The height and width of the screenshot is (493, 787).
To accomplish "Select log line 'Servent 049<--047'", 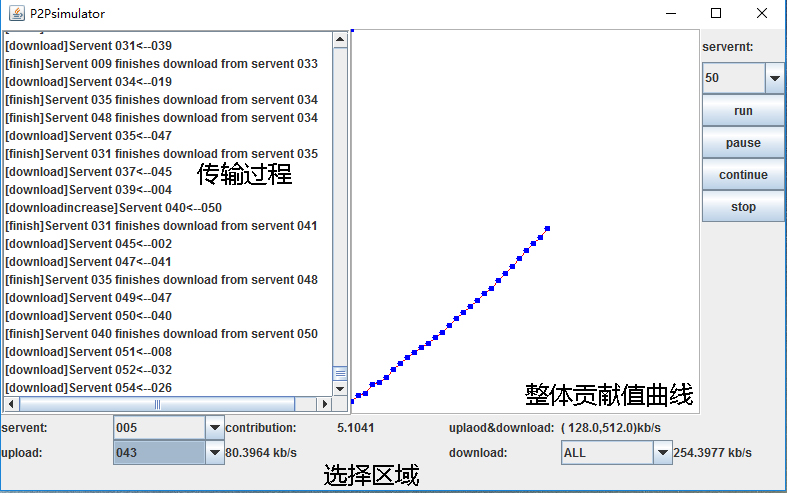I will click(x=88, y=298).
